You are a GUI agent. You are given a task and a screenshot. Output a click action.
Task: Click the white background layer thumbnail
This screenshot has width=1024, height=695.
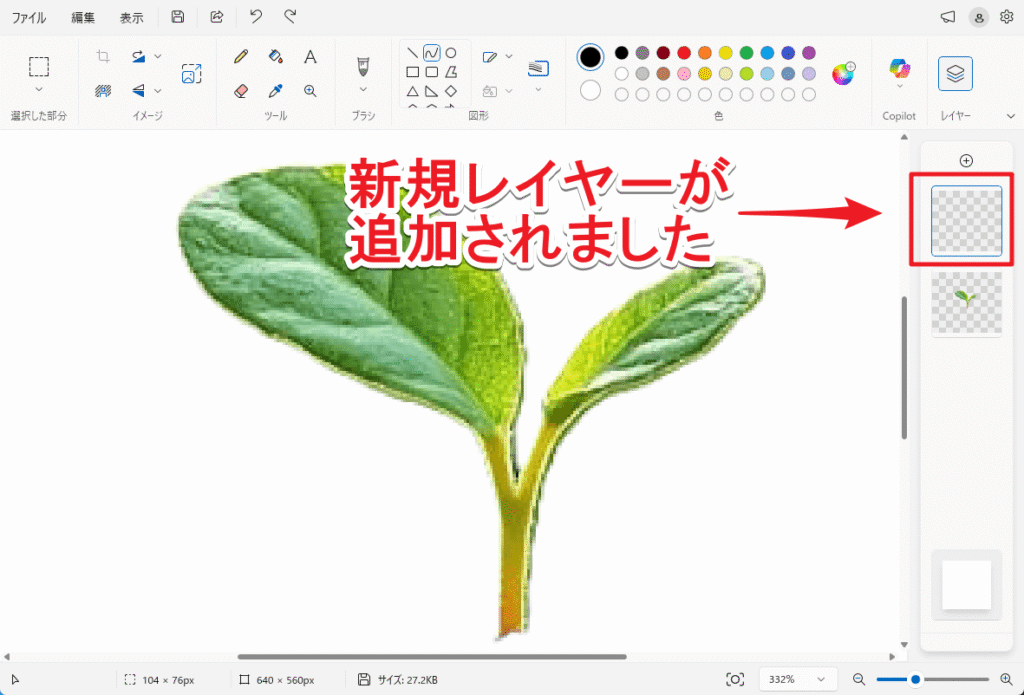(x=966, y=585)
